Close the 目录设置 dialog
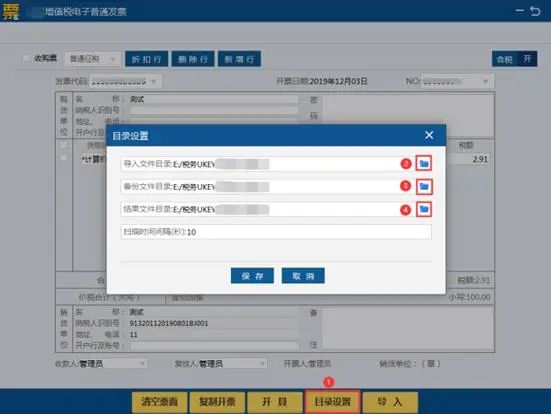551x414 pixels. point(429,135)
